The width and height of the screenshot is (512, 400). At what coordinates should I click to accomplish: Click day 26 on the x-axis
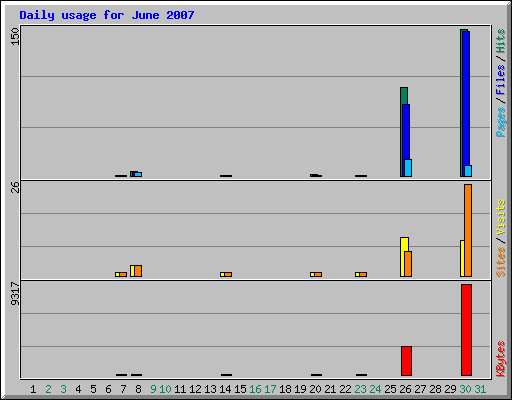405,389
